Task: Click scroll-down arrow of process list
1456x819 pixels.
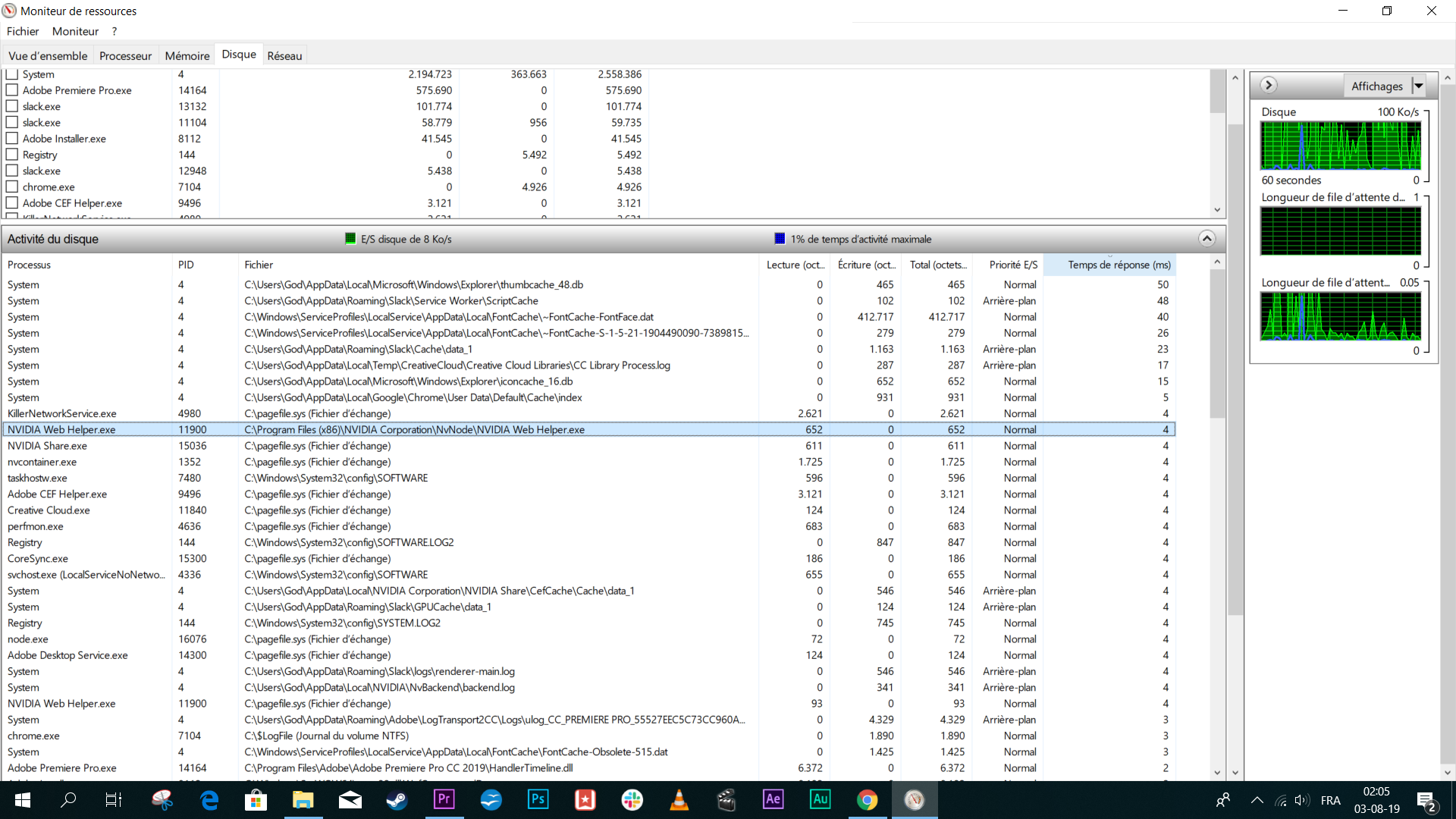Action: pos(1217,210)
